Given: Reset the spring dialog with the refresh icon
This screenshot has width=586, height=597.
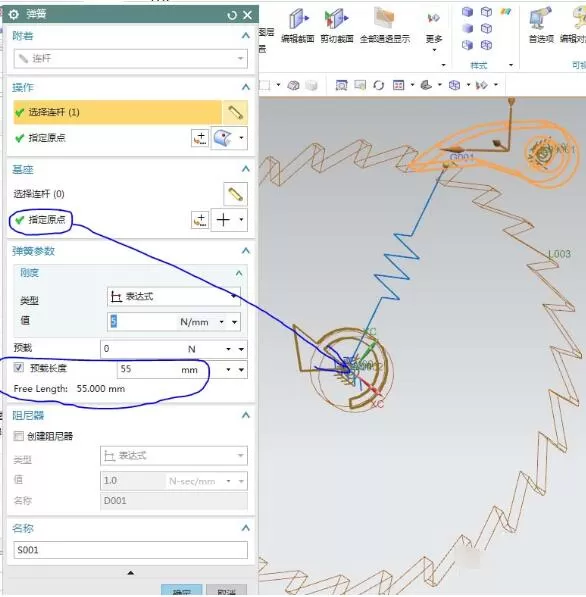Looking at the screenshot, I should tap(232, 15).
